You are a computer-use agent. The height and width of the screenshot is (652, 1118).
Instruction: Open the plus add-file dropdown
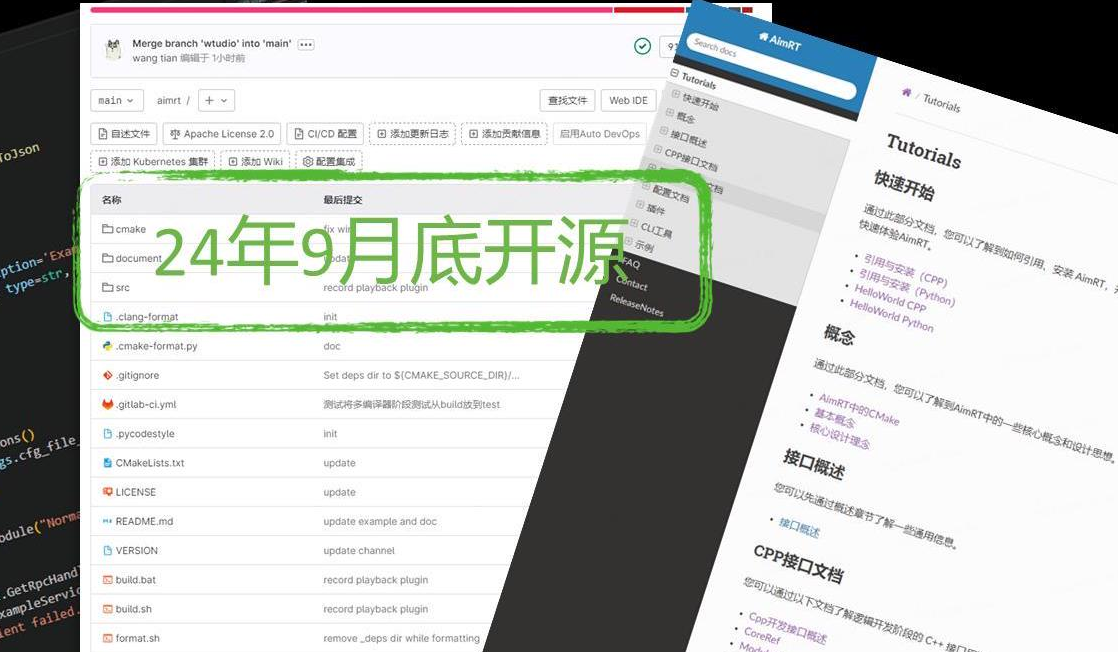(216, 101)
